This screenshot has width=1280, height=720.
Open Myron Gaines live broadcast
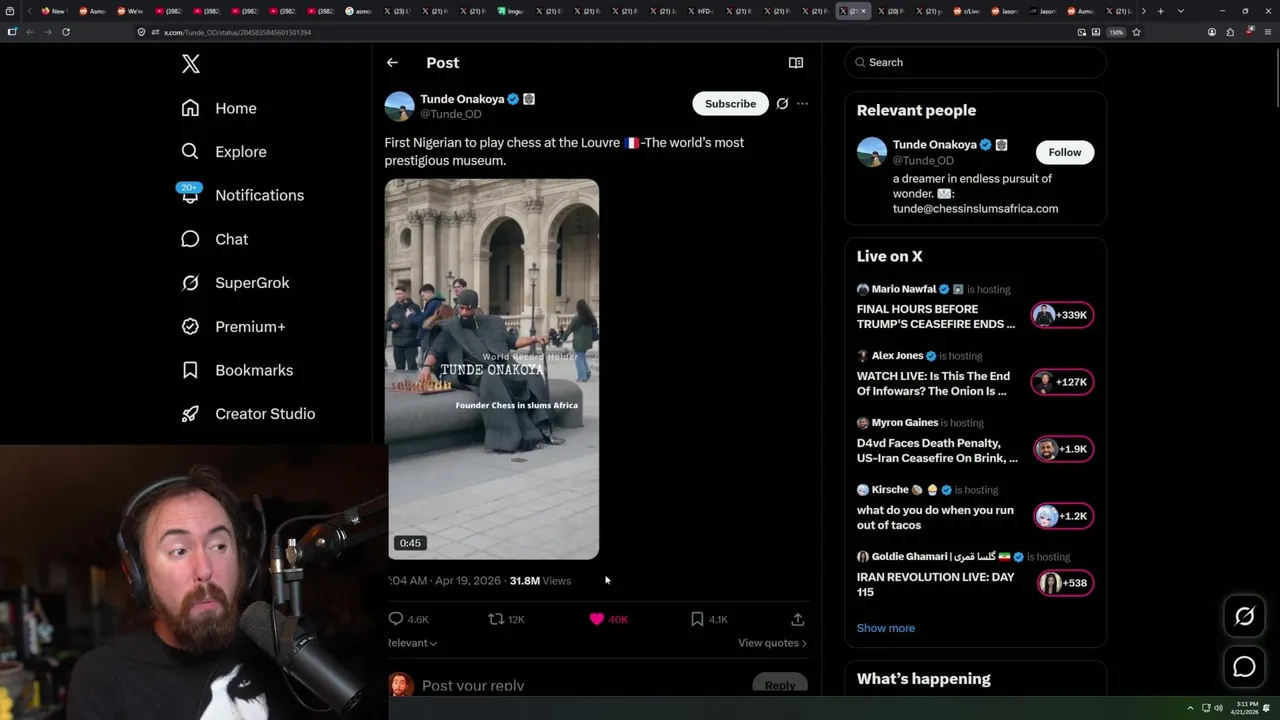click(x=937, y=451)
